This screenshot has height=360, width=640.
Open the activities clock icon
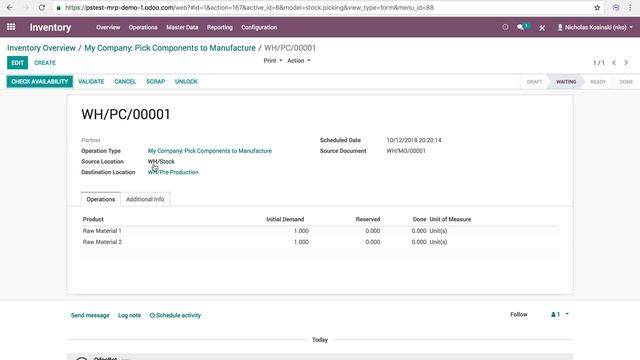(x=505, y=27)
